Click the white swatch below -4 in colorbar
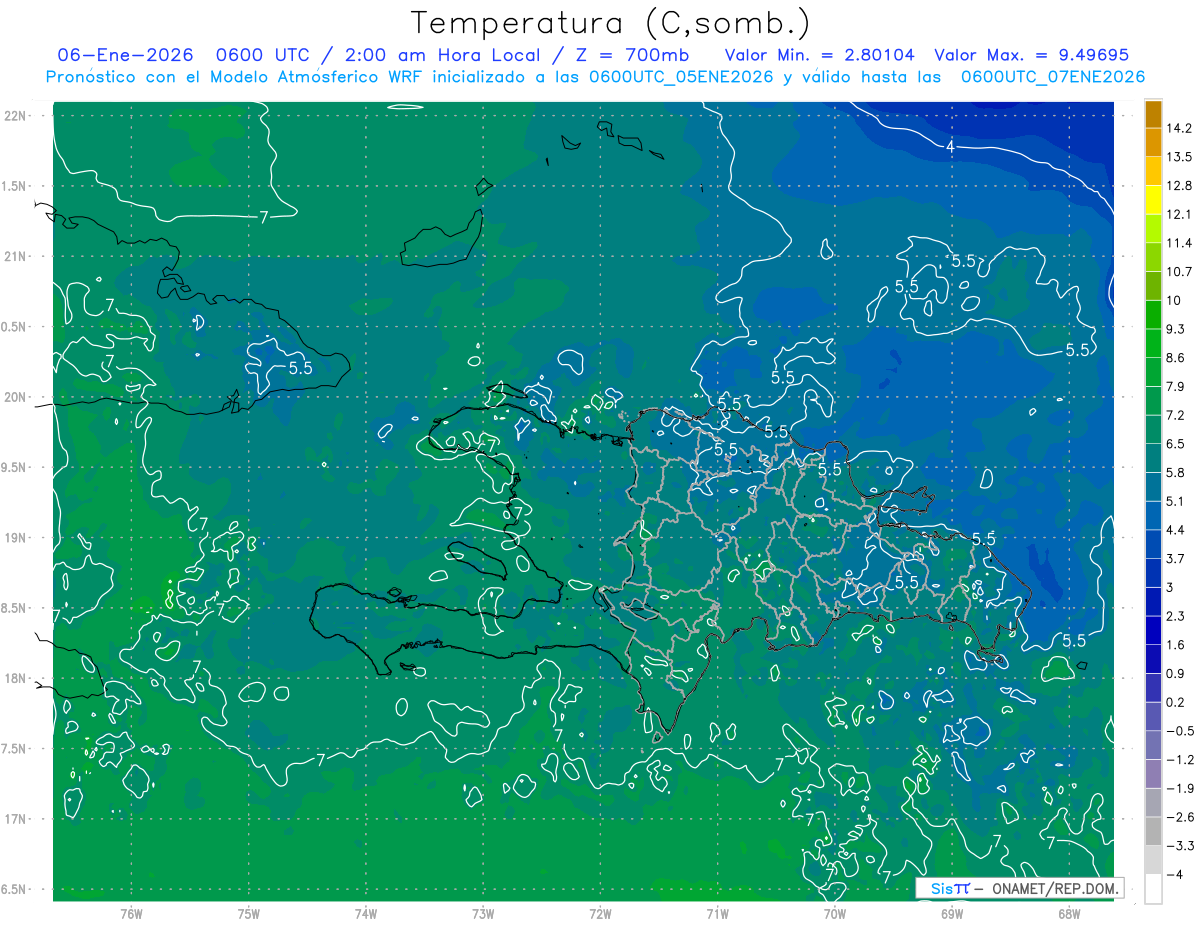This screenshot has height=927, width=1200. (1153, 889)
